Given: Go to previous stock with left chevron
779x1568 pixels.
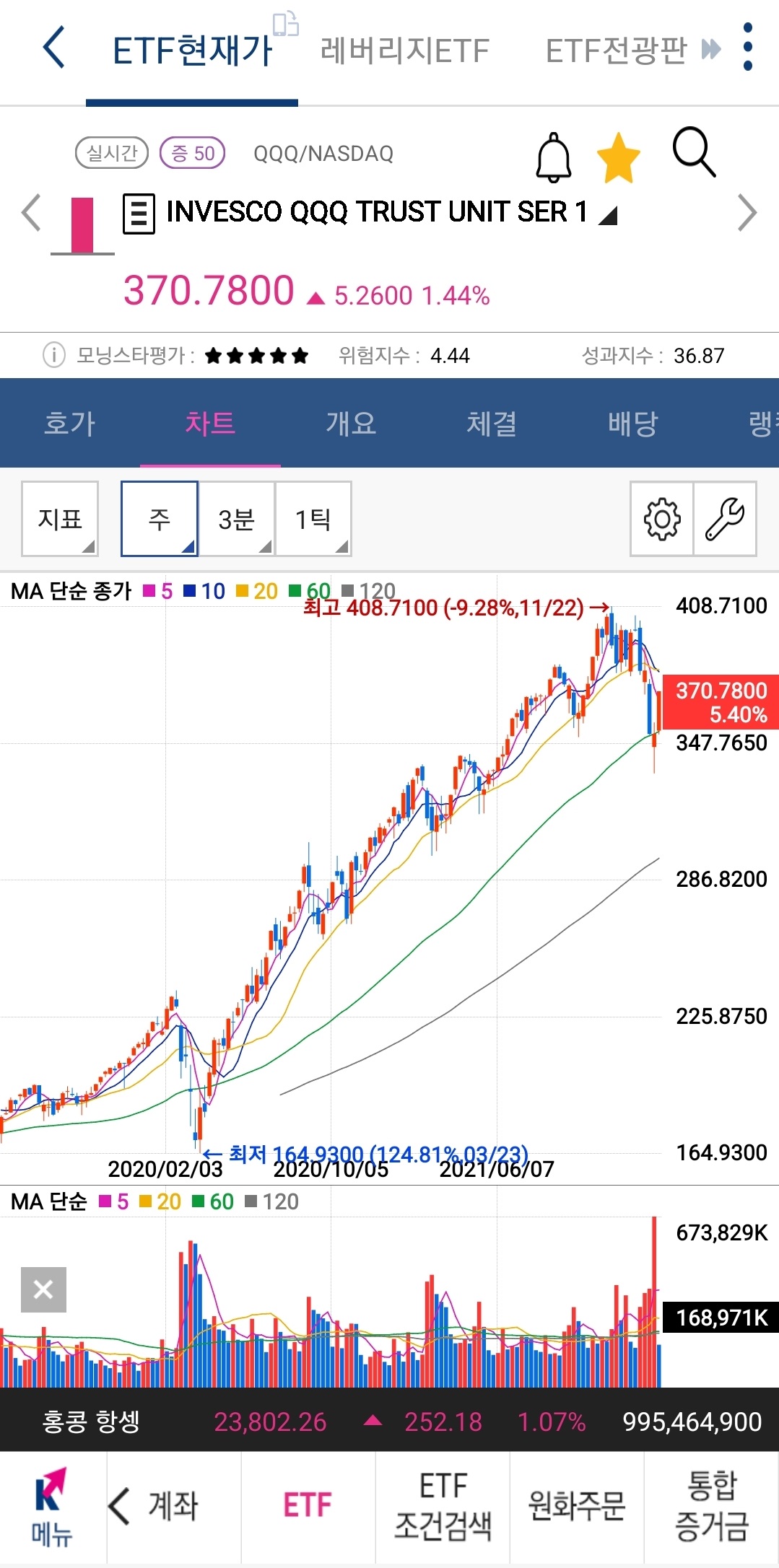Looking at the screenshot, I should pos(30,213).
